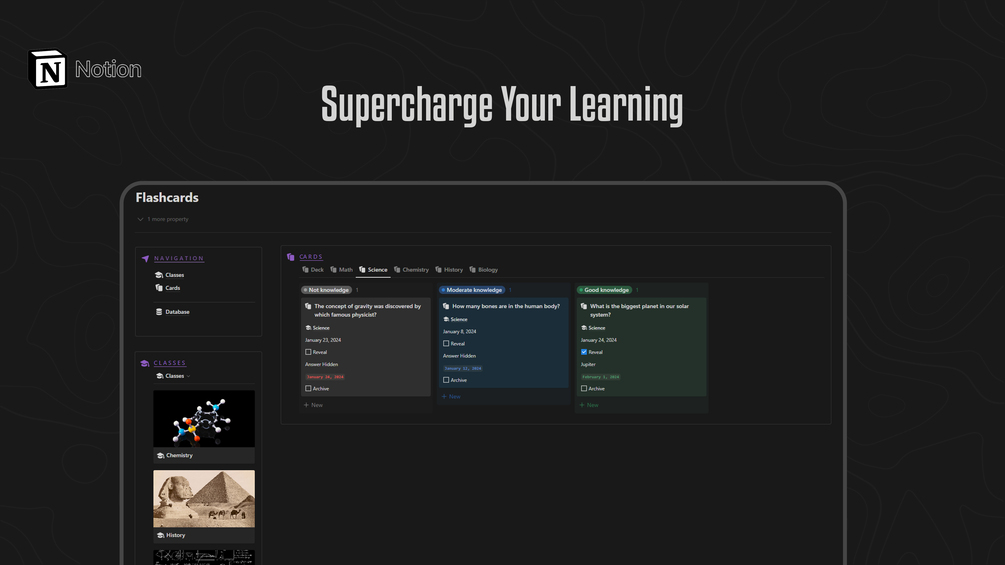This screenshot has width=1005, height=565.
Task: Open the Chemistry molecule thumbnail
Action: (x=204, y=419)
